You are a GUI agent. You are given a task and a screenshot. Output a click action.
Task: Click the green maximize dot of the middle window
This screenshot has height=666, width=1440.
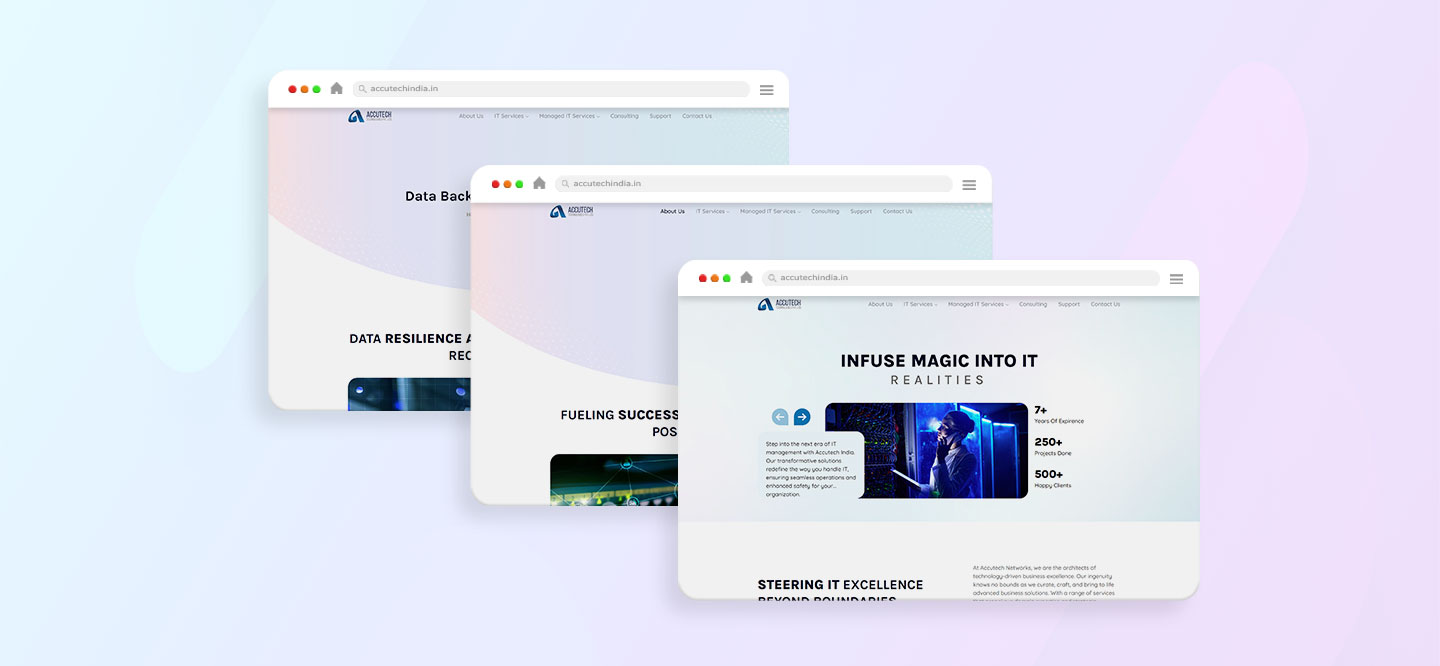tap(519, 184)
